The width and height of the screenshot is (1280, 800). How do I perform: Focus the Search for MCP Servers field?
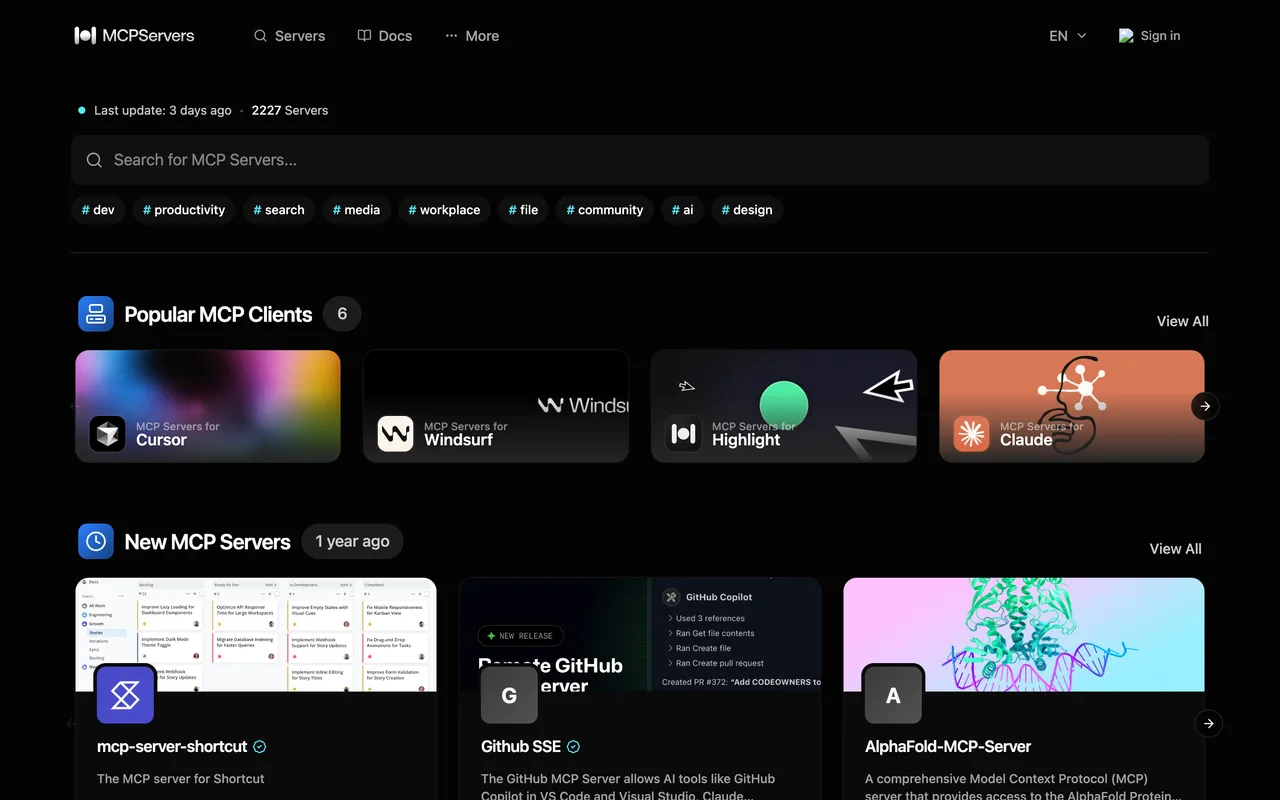[640, 160]
